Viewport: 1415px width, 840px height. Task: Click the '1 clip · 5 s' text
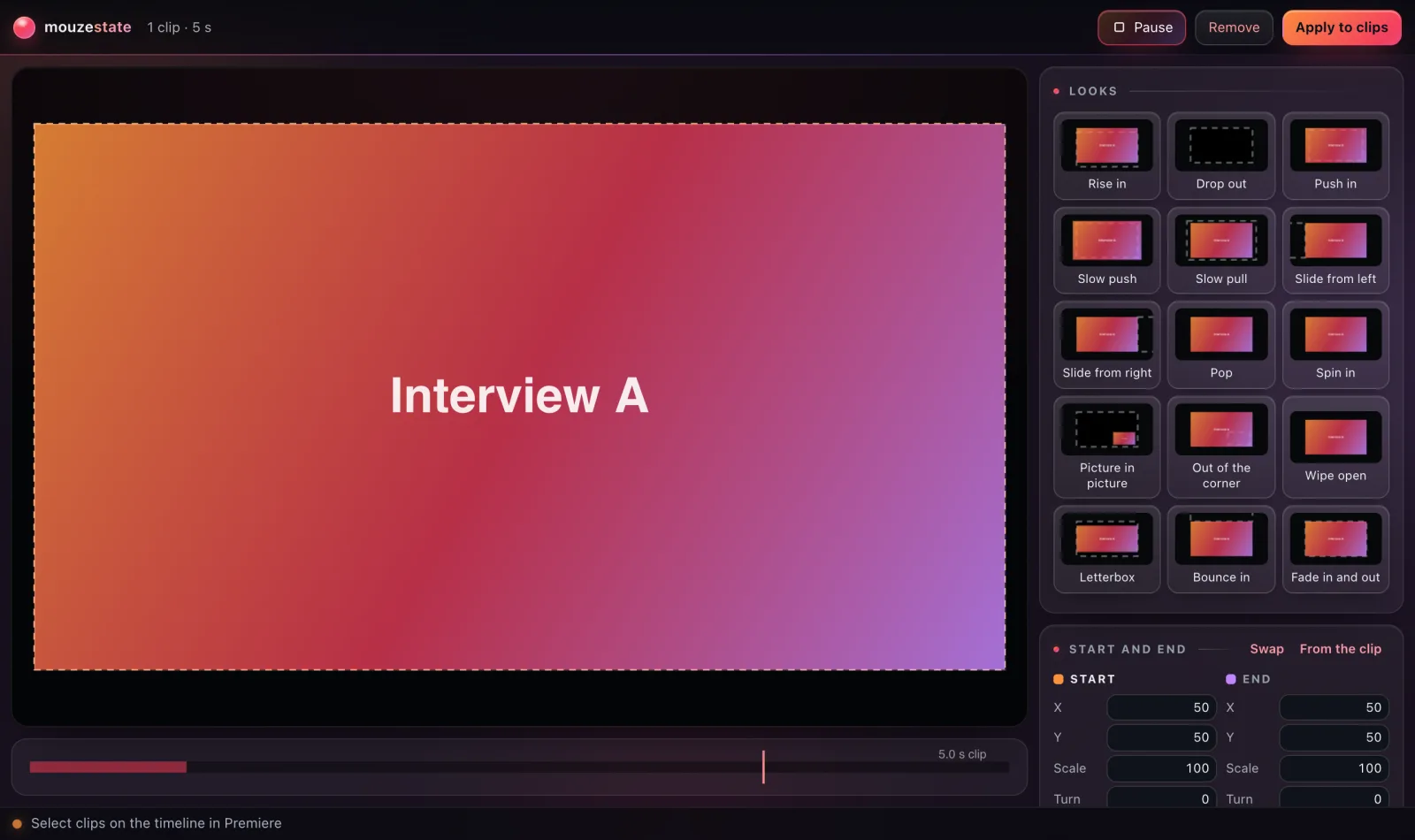(180, 27)
